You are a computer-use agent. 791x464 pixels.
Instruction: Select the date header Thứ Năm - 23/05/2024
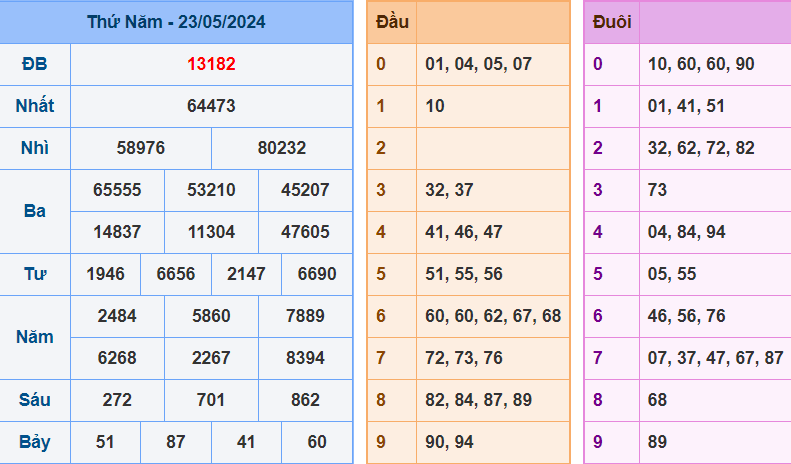[x=176, y=22]
